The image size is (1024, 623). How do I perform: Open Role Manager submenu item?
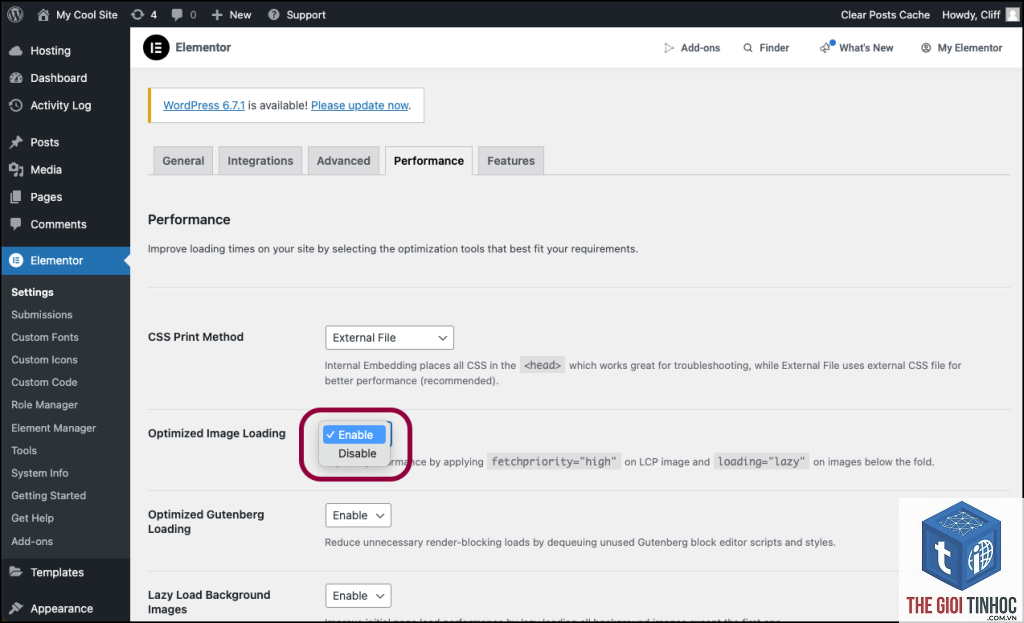coord(44,405)
